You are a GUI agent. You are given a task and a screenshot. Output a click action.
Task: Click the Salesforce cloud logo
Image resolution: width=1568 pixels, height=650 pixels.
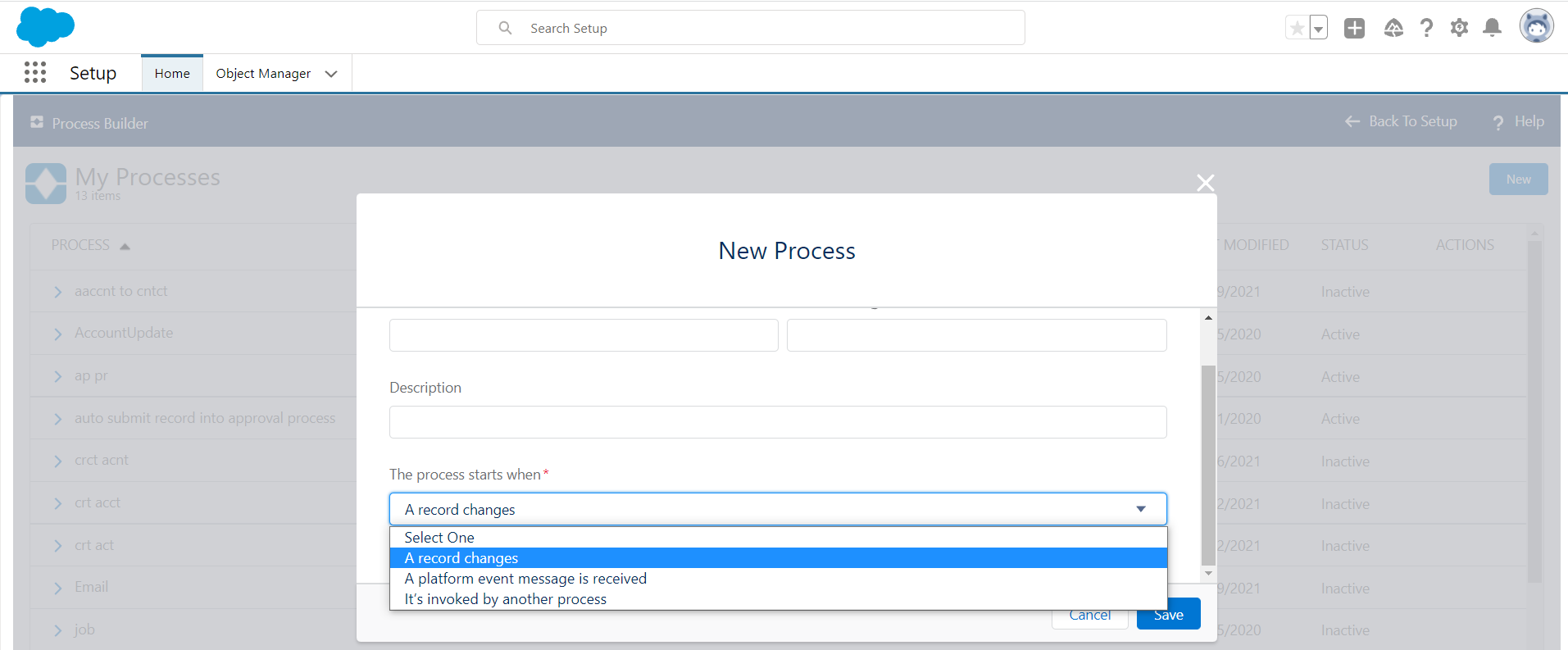click(x=45, y=27)
